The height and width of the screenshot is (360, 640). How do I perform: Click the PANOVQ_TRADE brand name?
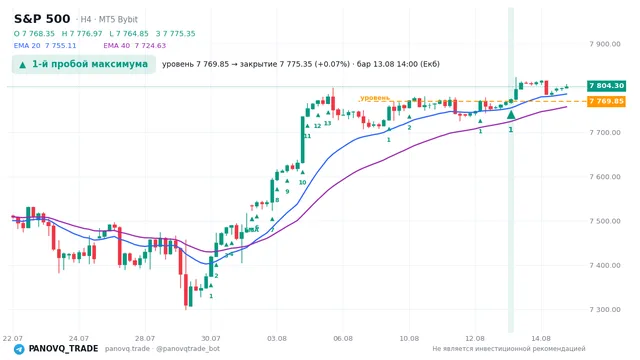pyautogui.click(x=63, y=349)
